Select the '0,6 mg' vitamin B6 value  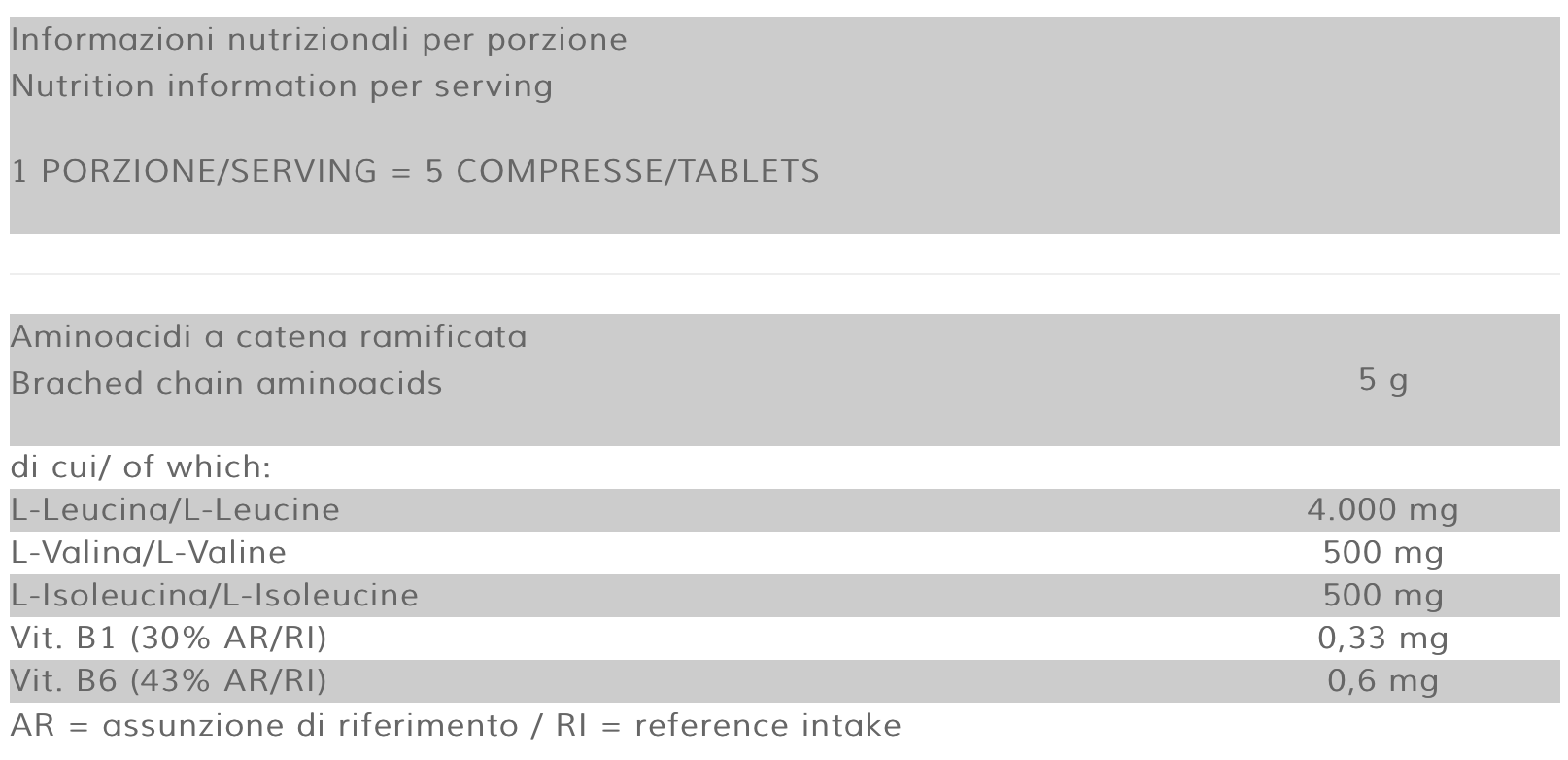pos(1383,681)
